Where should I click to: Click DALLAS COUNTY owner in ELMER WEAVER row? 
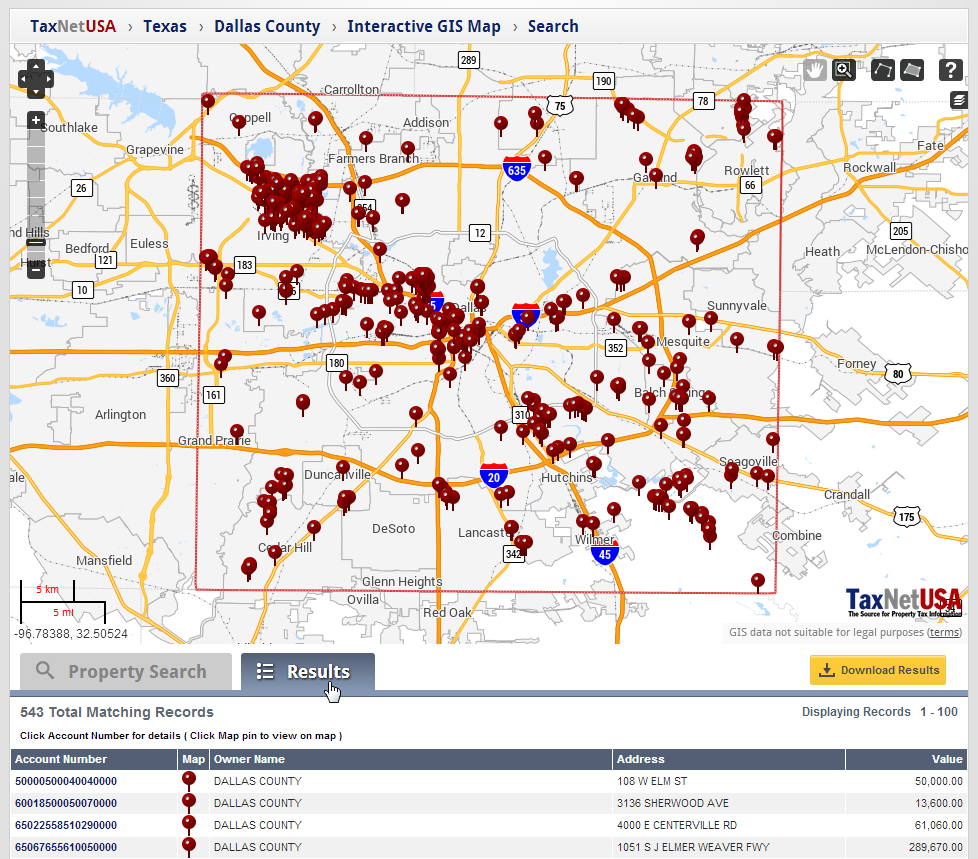pos(258,847)
